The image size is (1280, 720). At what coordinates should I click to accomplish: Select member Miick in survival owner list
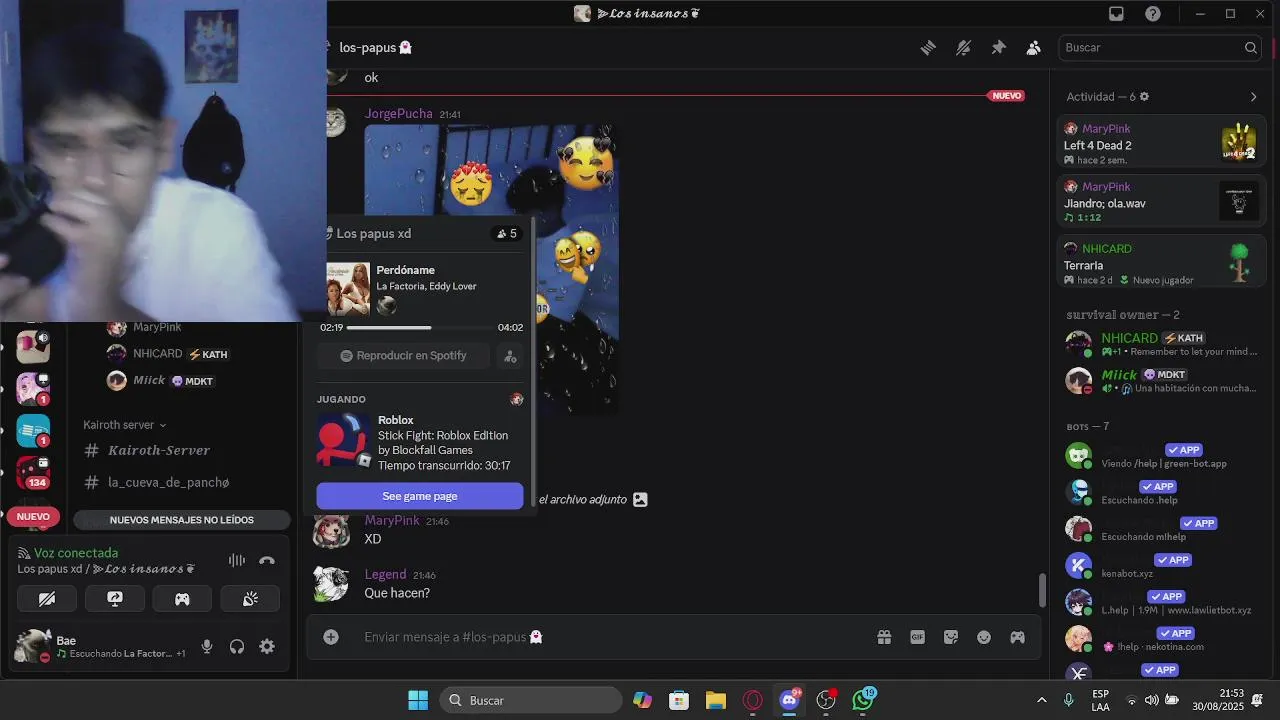click(1161, 381)
